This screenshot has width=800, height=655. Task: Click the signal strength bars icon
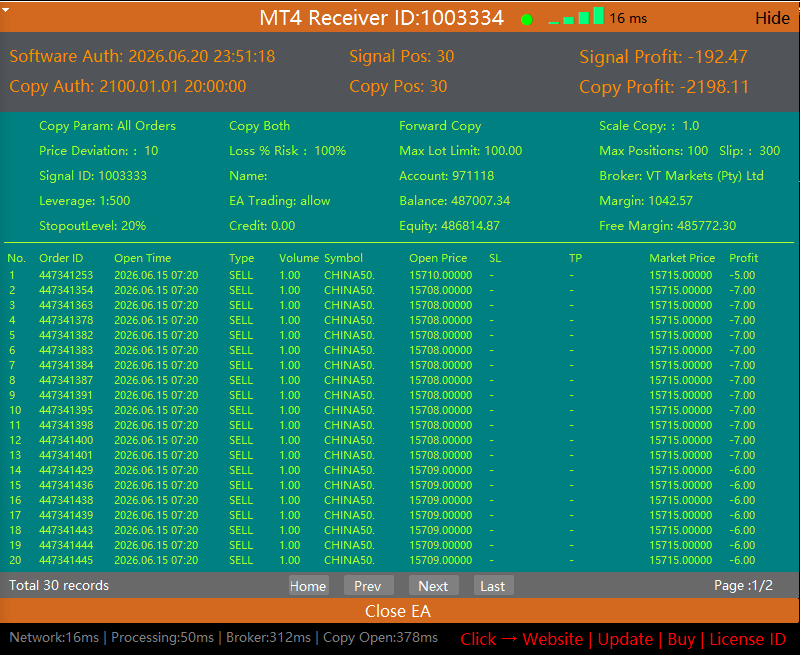pyautogui.click(x=576, y=16)
